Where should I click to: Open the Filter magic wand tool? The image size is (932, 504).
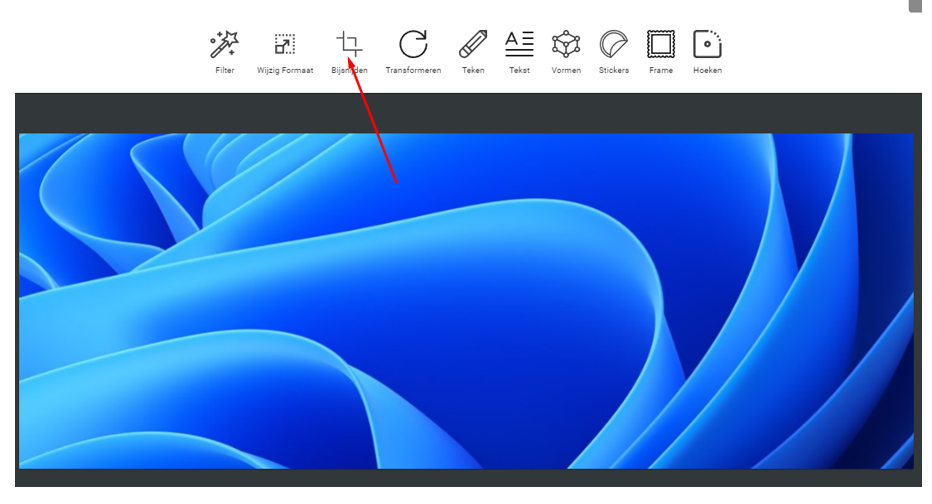225,52
